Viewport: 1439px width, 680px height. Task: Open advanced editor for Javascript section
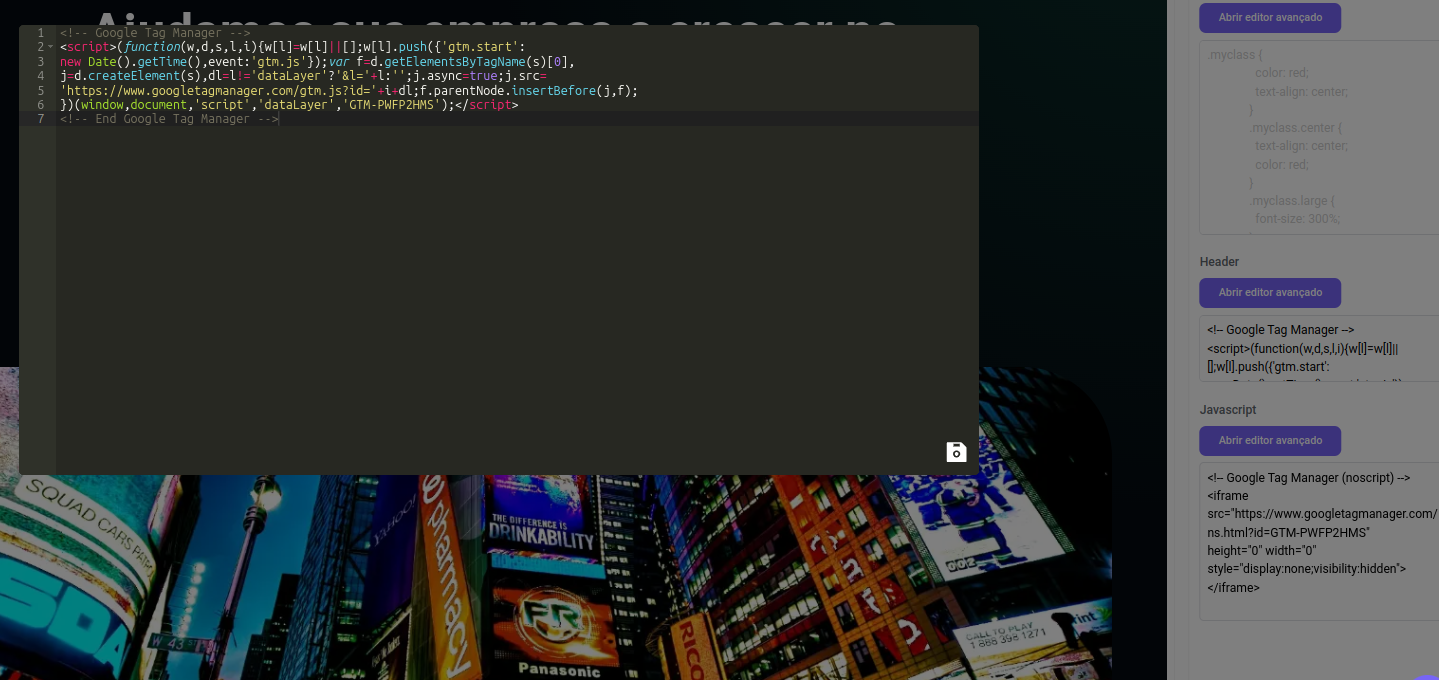[x=1270, y=441]
